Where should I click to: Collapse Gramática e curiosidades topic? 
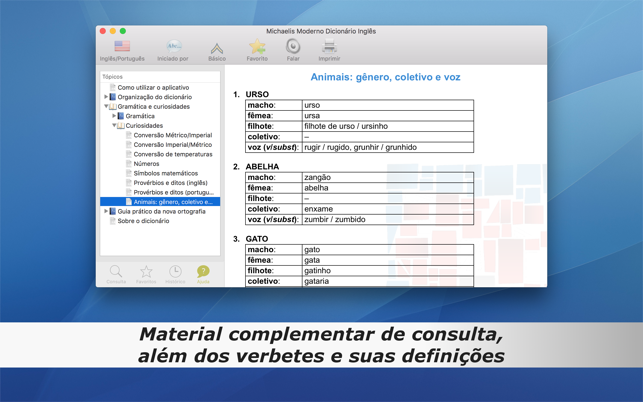coord(106,106)
